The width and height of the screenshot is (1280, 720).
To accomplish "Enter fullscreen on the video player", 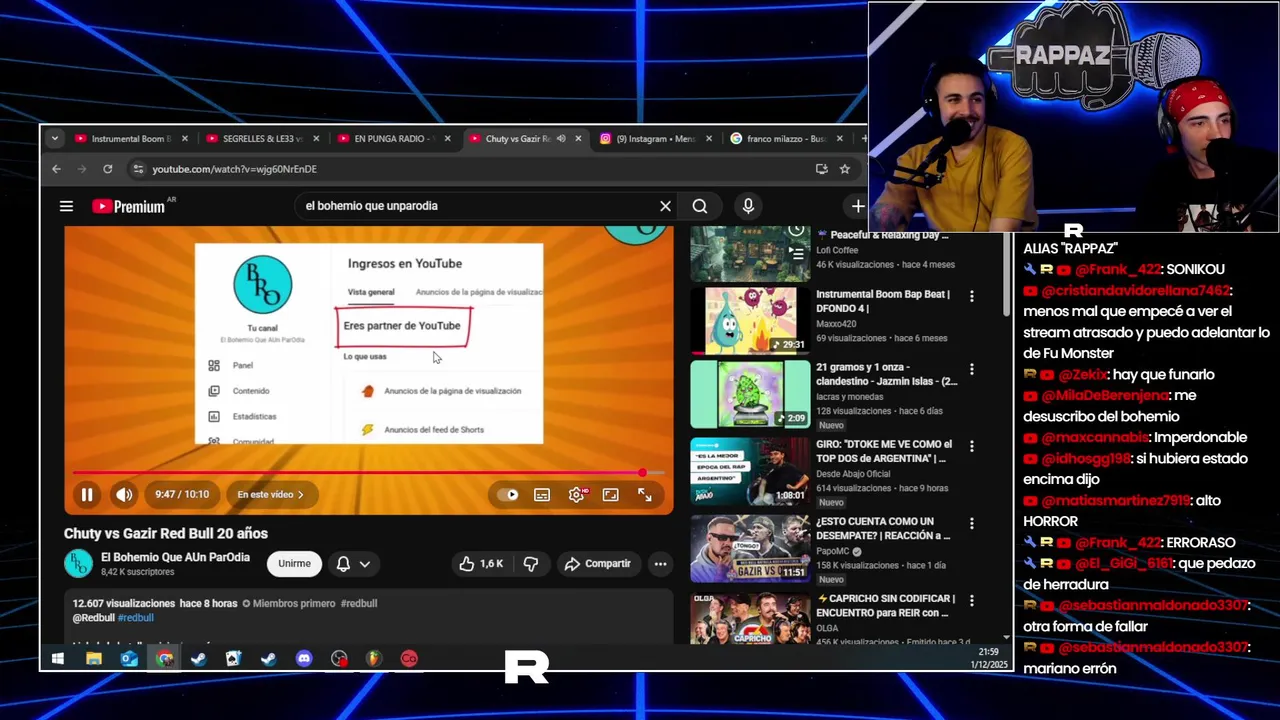I will 645,494.
